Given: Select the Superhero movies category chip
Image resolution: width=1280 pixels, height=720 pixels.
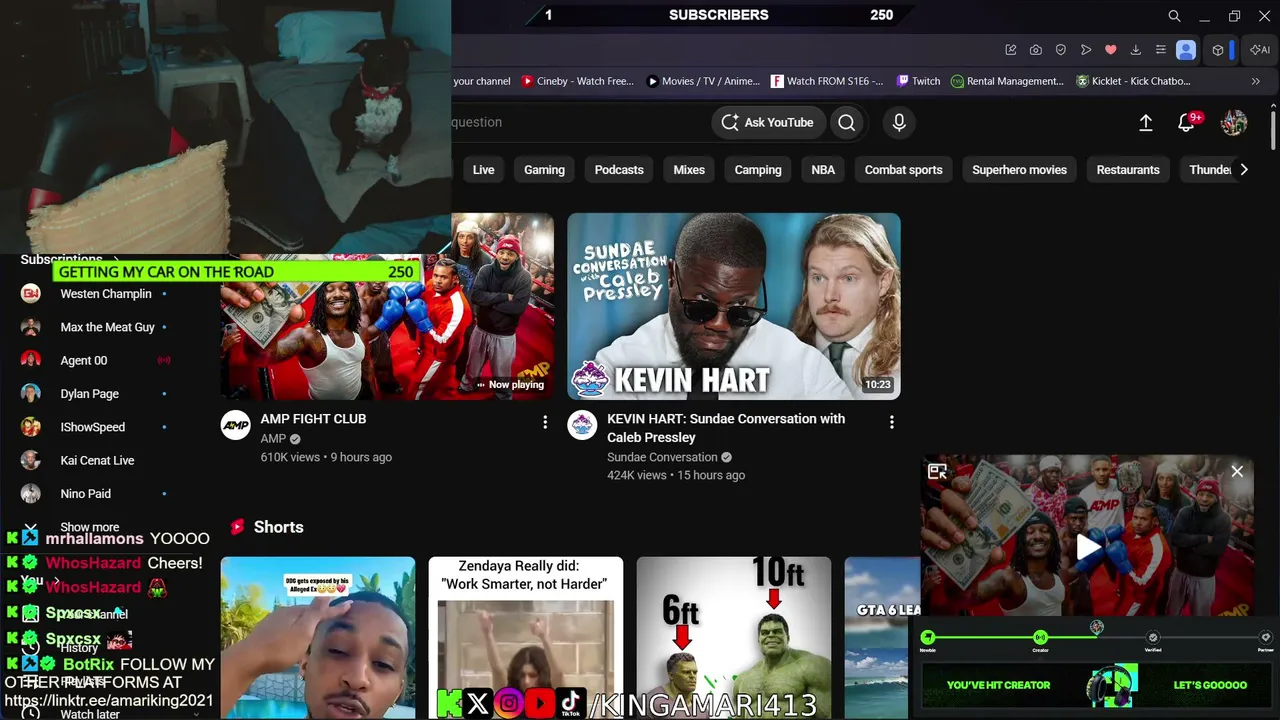Looking at the screenshot, I should tap(1020, 170).
